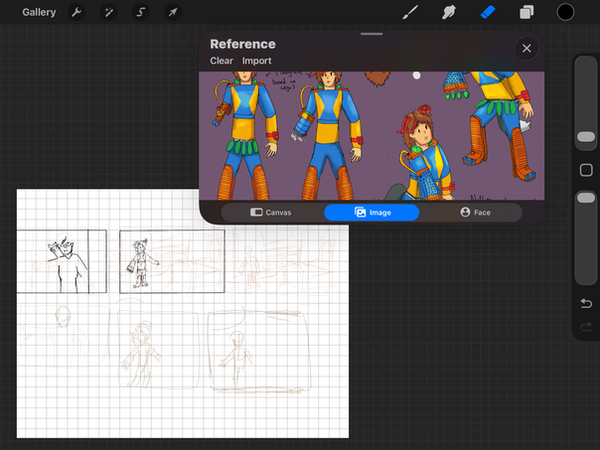Select the Smudge tool
600x450 pixels.
coord(449,12)
